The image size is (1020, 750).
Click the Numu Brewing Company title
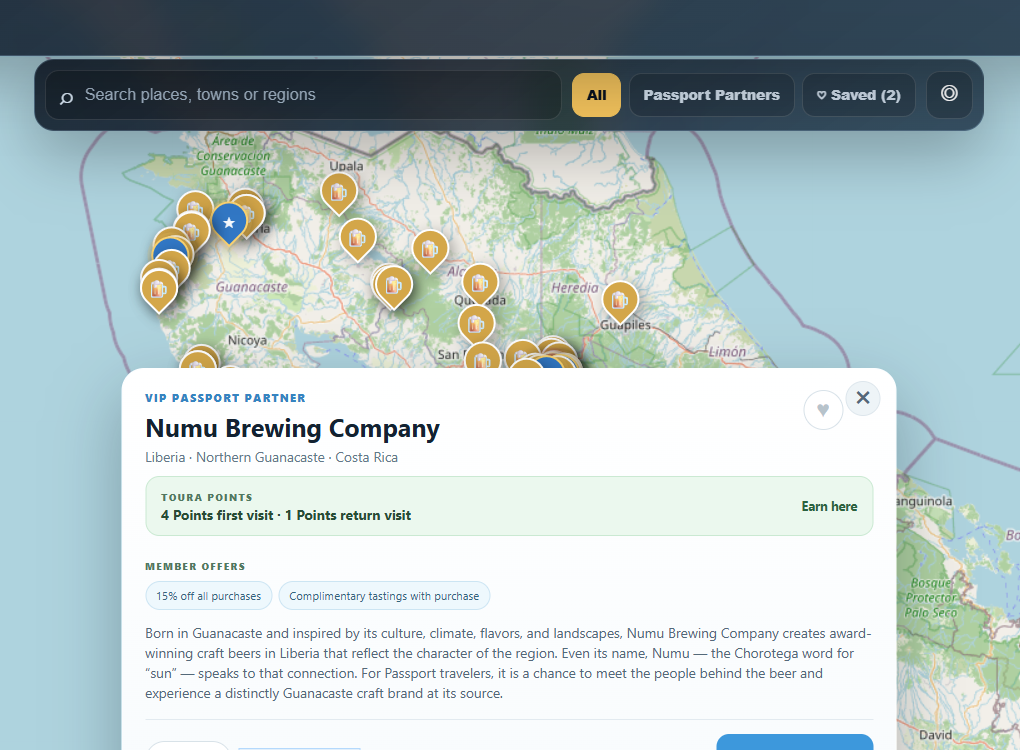pyautogui.click(x=292, y=429)
